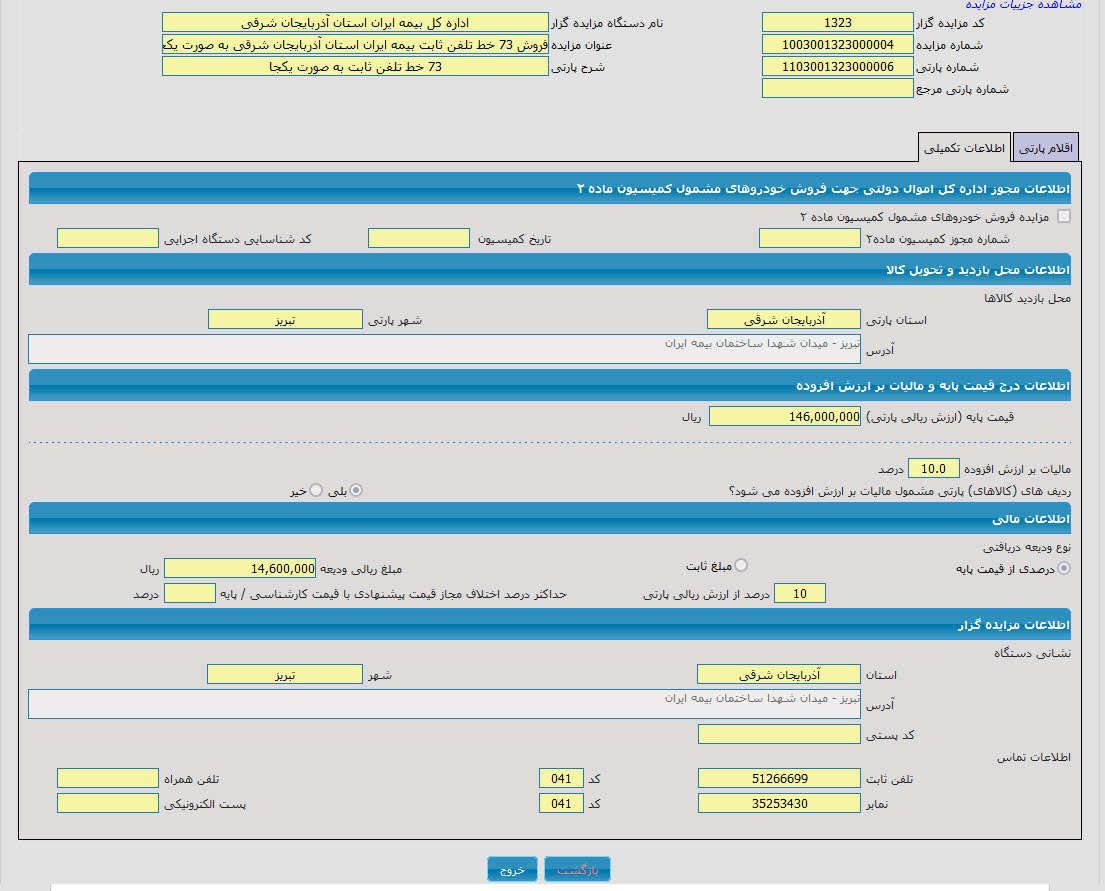Select the بلی radio for VAT inclusion
Image resolution: width=1105 pixels, height=891 pixels.
click(356, 490)
